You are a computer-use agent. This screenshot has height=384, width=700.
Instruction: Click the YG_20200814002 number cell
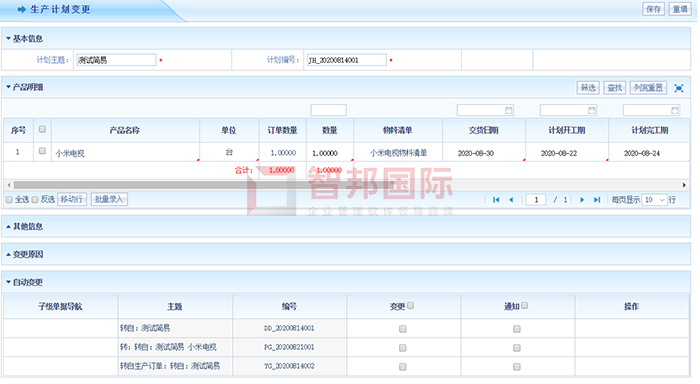[x=289, y=366]
